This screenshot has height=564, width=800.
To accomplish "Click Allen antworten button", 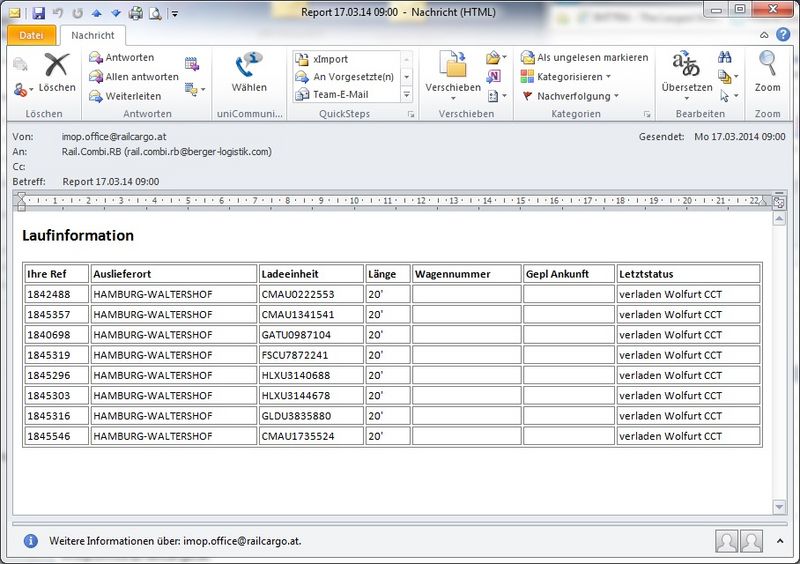I will point(134,77).
